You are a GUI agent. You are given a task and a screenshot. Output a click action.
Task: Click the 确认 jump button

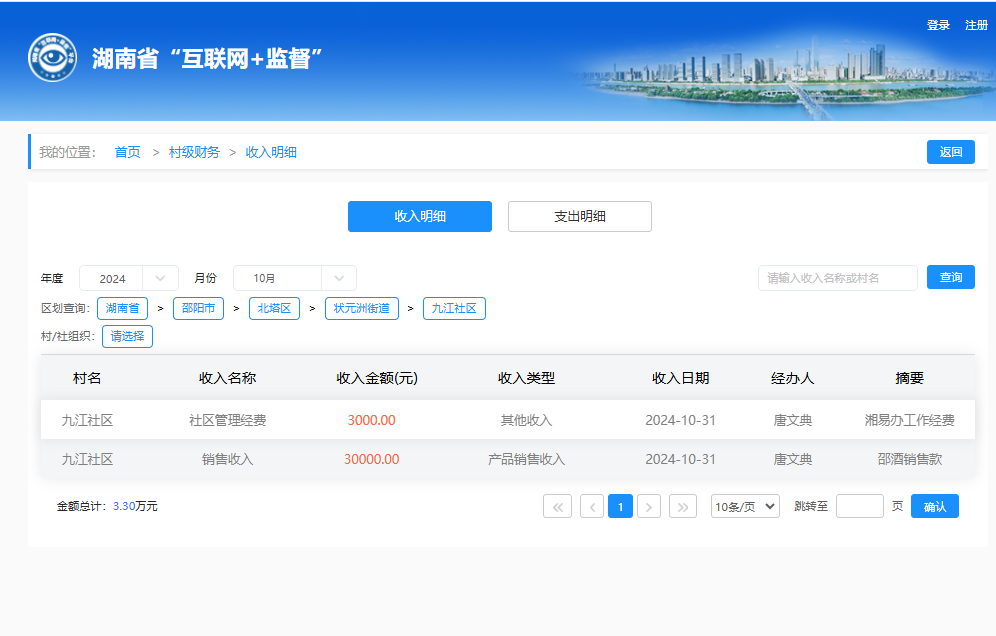tap(934, 507)
